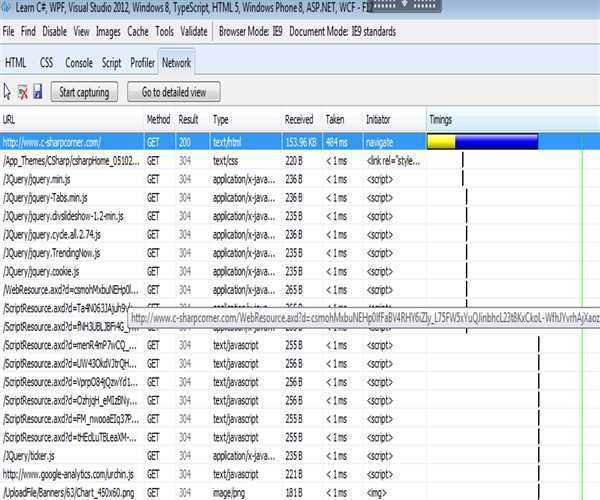Click the select element pointer icon
This screenshot has width=600, height=500.
click(8, 92)
